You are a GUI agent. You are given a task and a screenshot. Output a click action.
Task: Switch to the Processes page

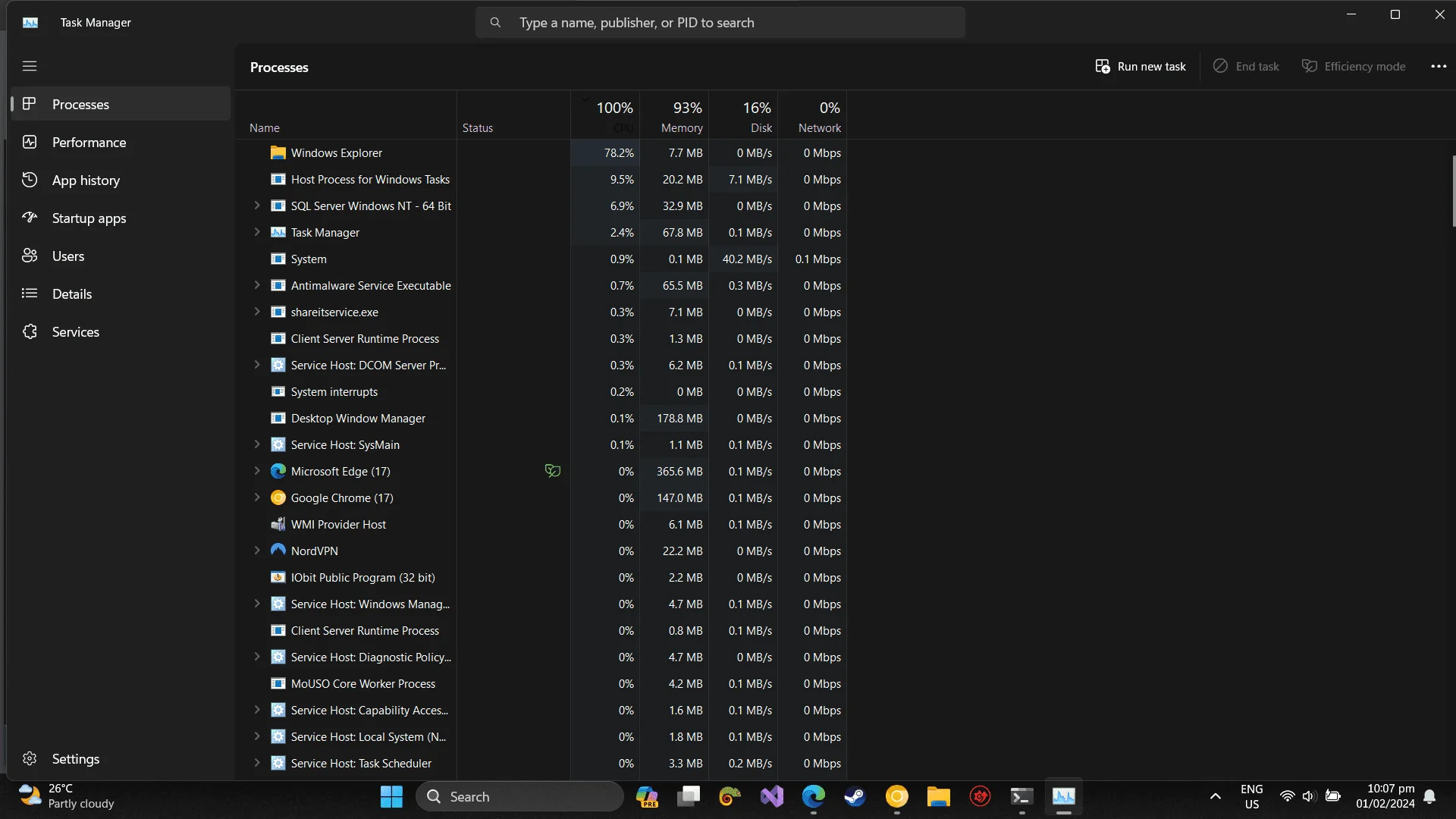pyautogui.click(x=121, y=104)
